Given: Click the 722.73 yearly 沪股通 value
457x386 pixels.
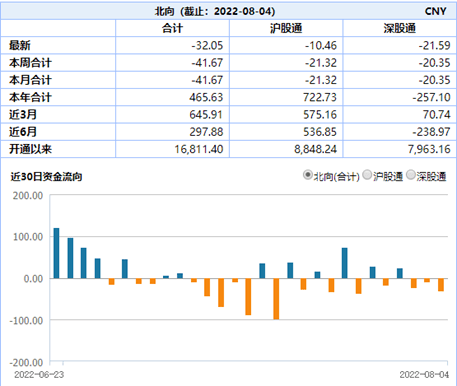Looking at the screenshot, I should (320, 97).
